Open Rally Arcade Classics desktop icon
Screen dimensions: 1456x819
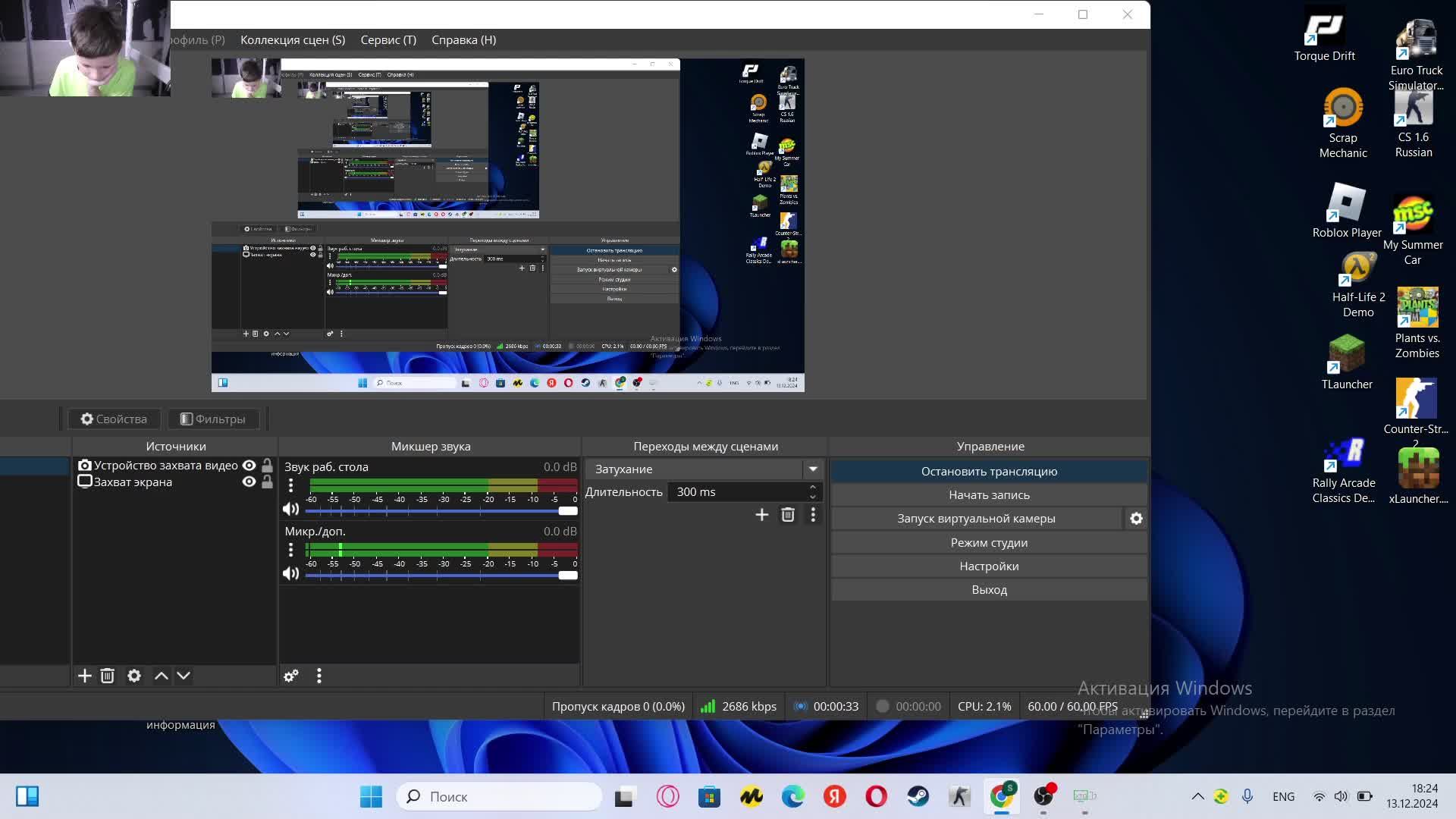1343,471
